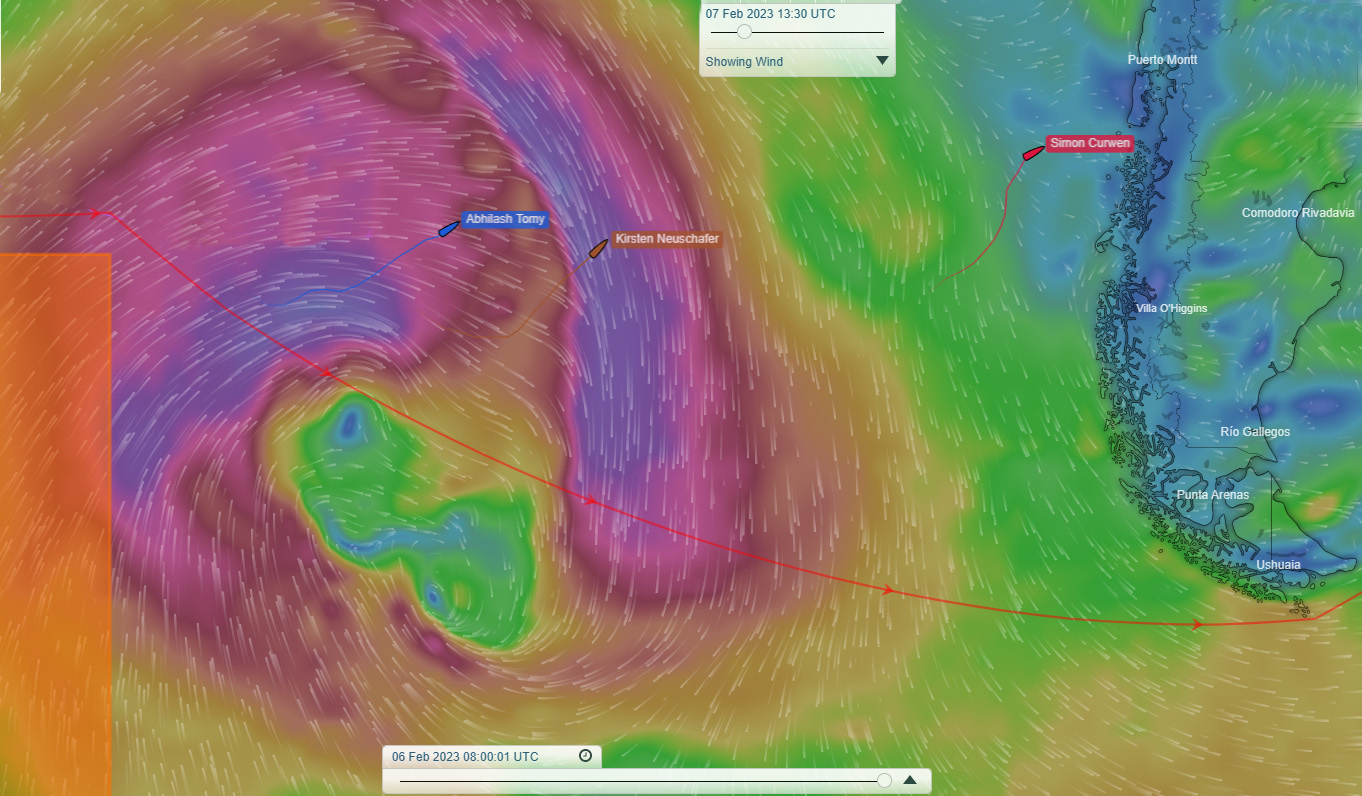The image size is (1362, 796).
Task: Click the Villa O'Higgins map label
Action: click(x=1171, y=308)
